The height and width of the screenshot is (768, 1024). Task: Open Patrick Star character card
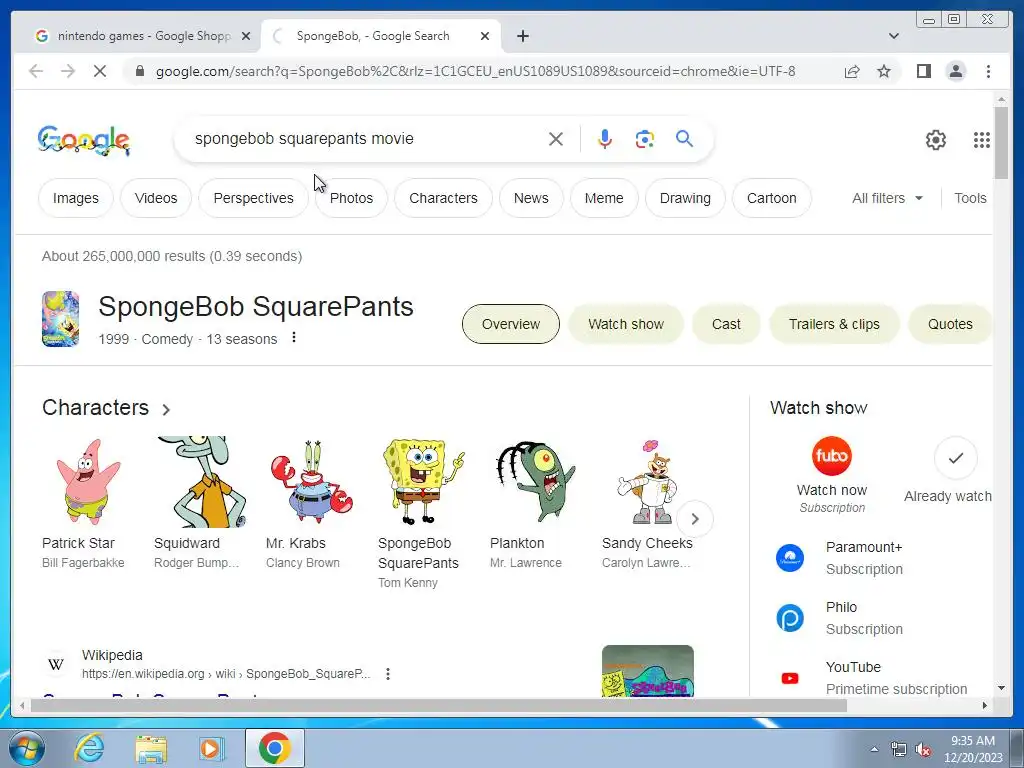[x=88, y=503]
